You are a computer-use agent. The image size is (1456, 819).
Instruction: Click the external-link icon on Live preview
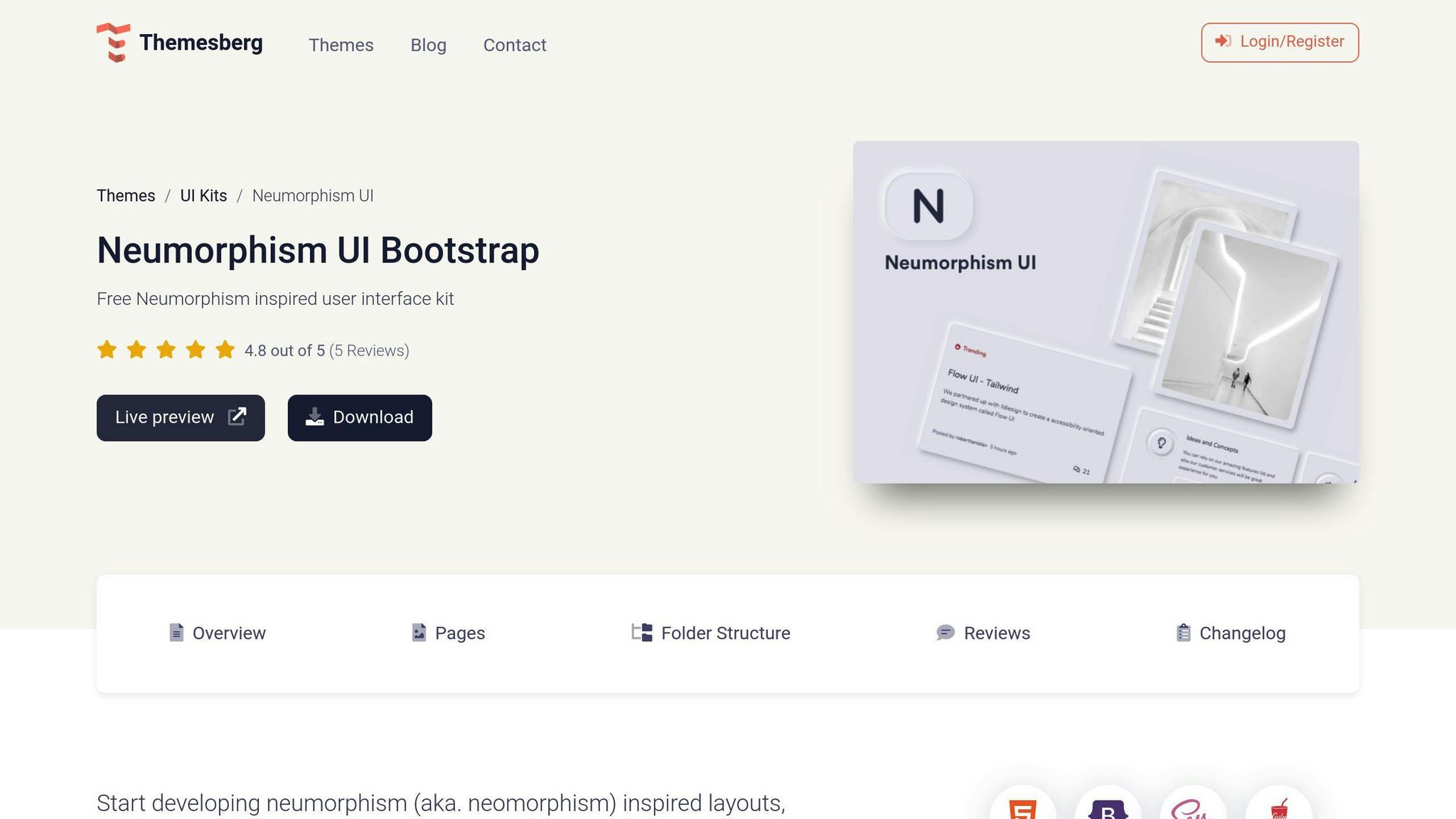(237, 417)
